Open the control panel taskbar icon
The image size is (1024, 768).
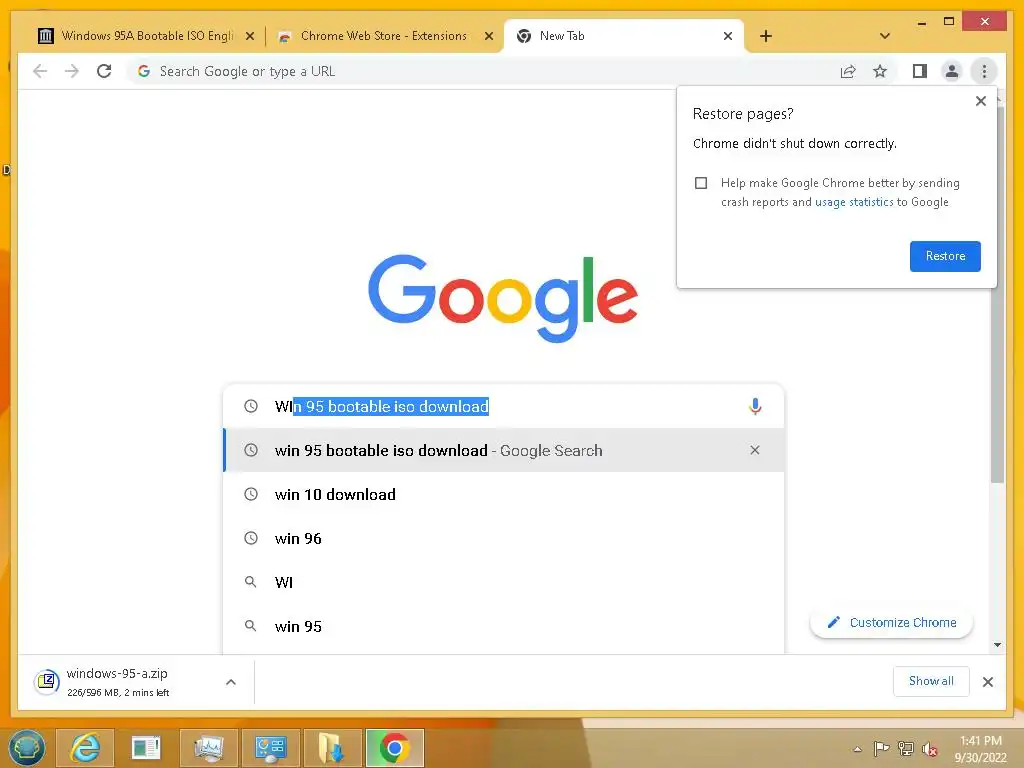(x=271, y=748)
